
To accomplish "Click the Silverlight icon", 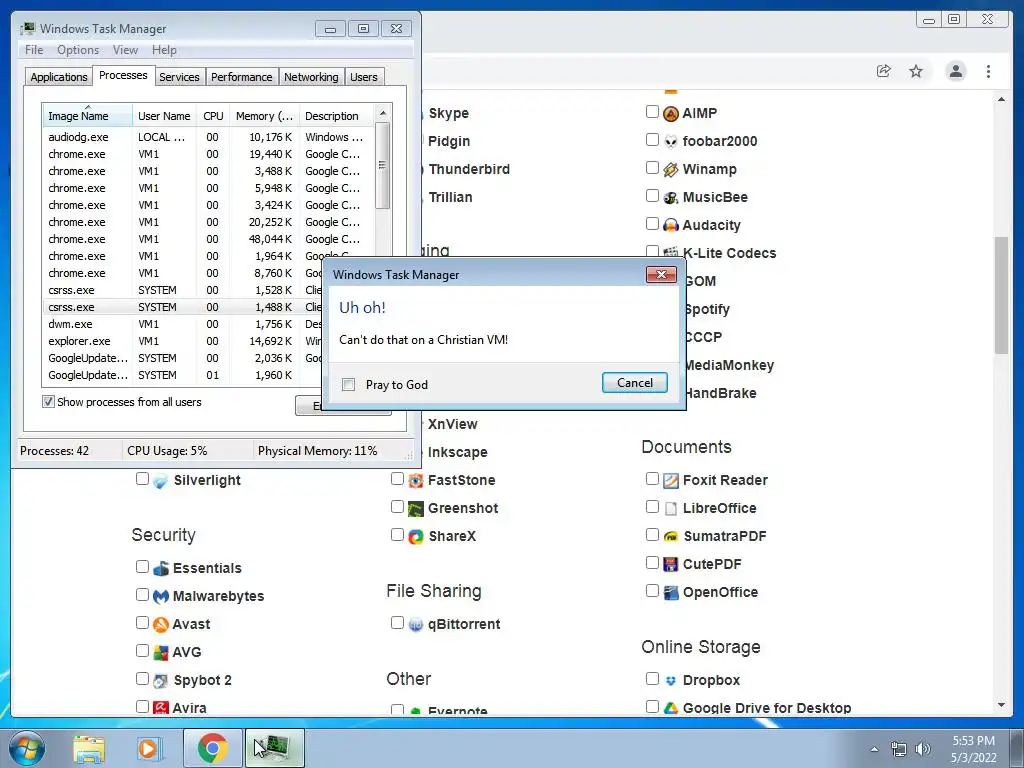I will pyautogui.click(x=161, y=481).
